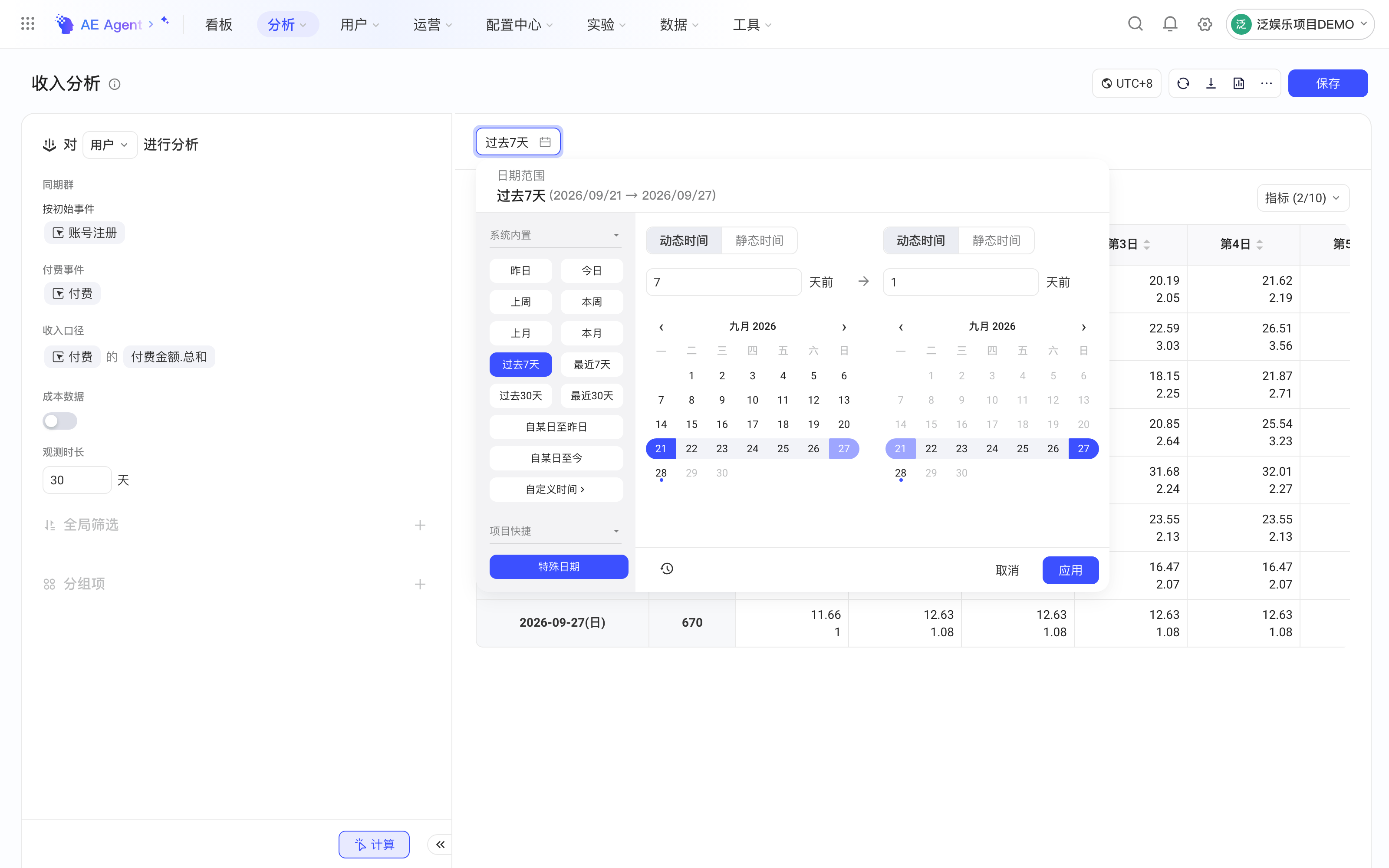1389x868 pixels.
Task: Select the 最近7天 preset
Action: 592,364
